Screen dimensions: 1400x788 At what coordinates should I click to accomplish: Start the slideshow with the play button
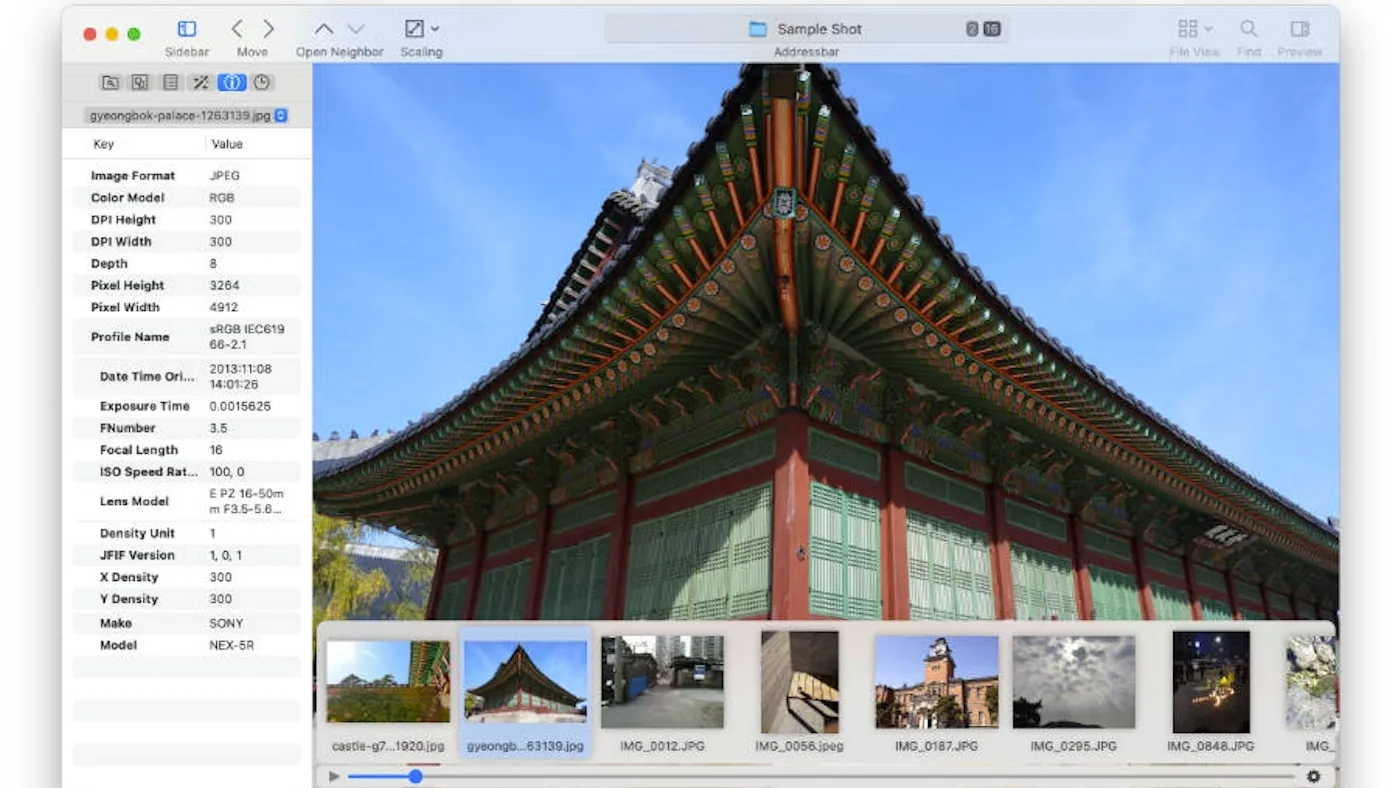click(x=333, y=775)
